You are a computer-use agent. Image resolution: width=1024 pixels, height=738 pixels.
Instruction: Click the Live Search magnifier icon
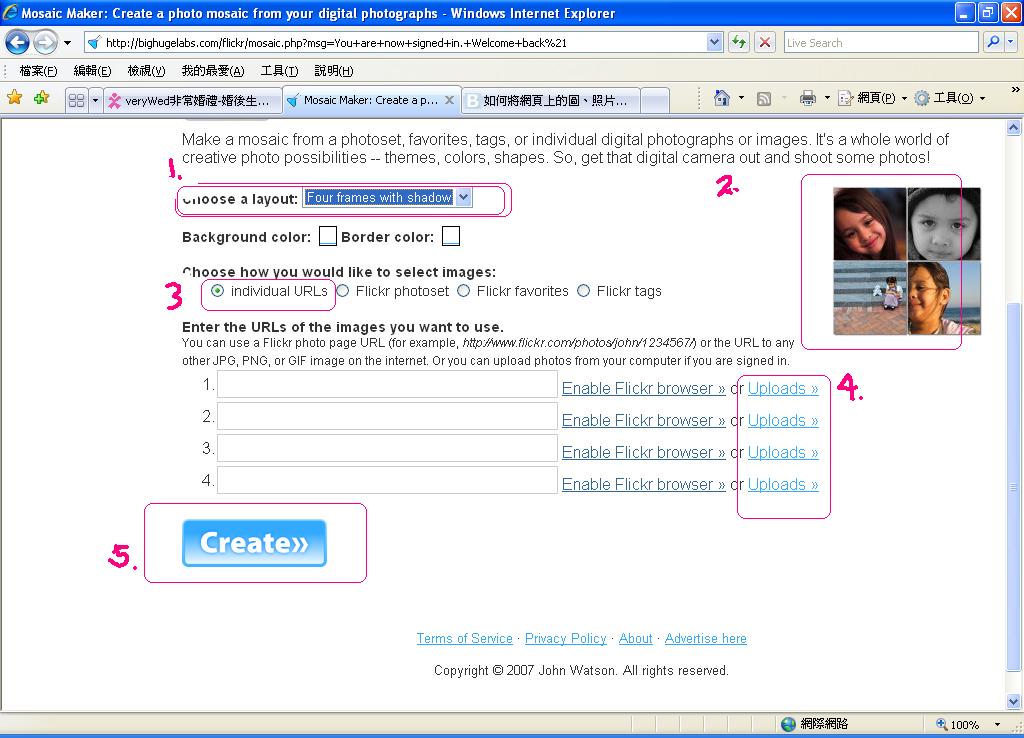pos(993,42)
